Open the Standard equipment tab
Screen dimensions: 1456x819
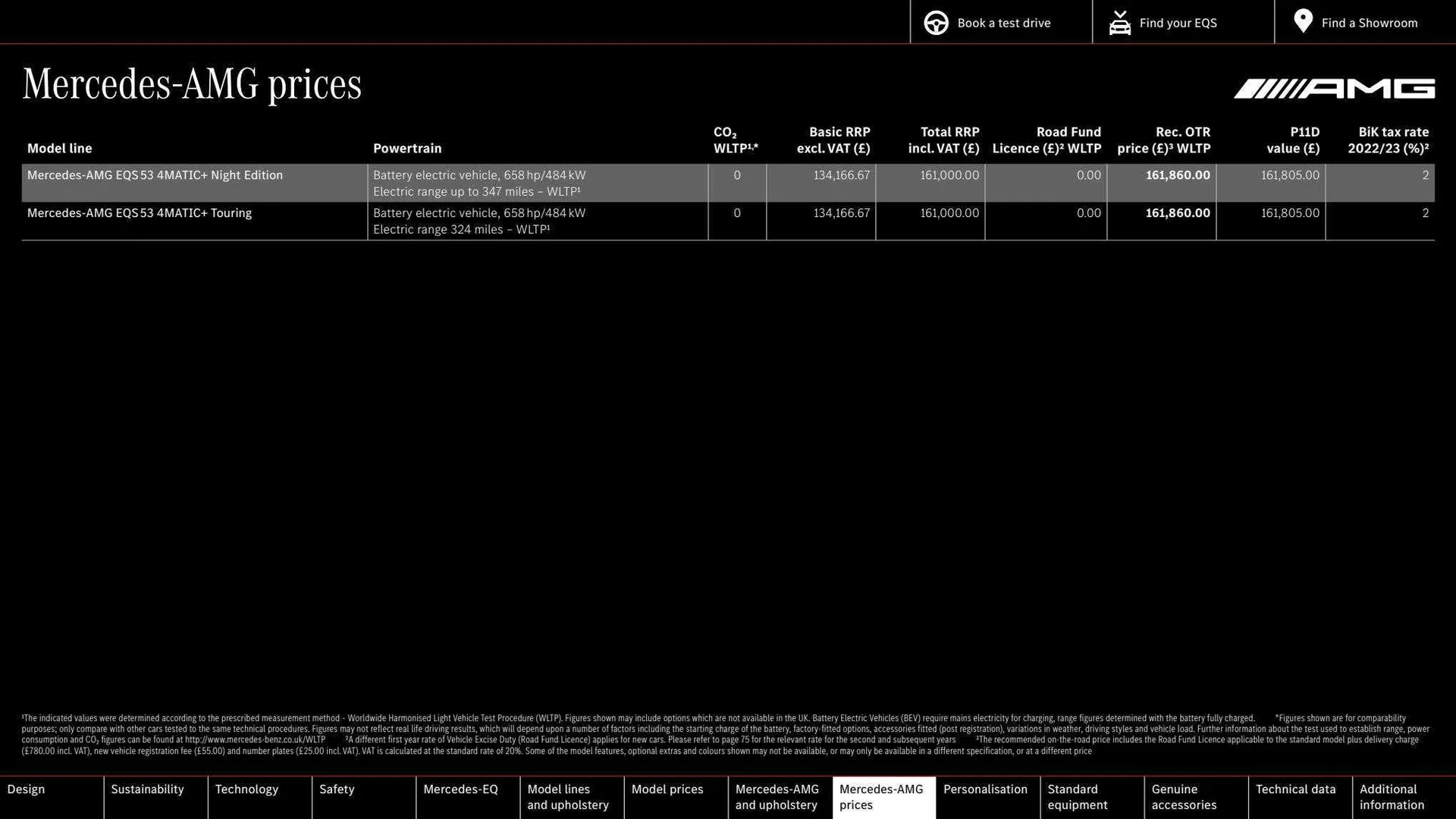[1078, 797]
